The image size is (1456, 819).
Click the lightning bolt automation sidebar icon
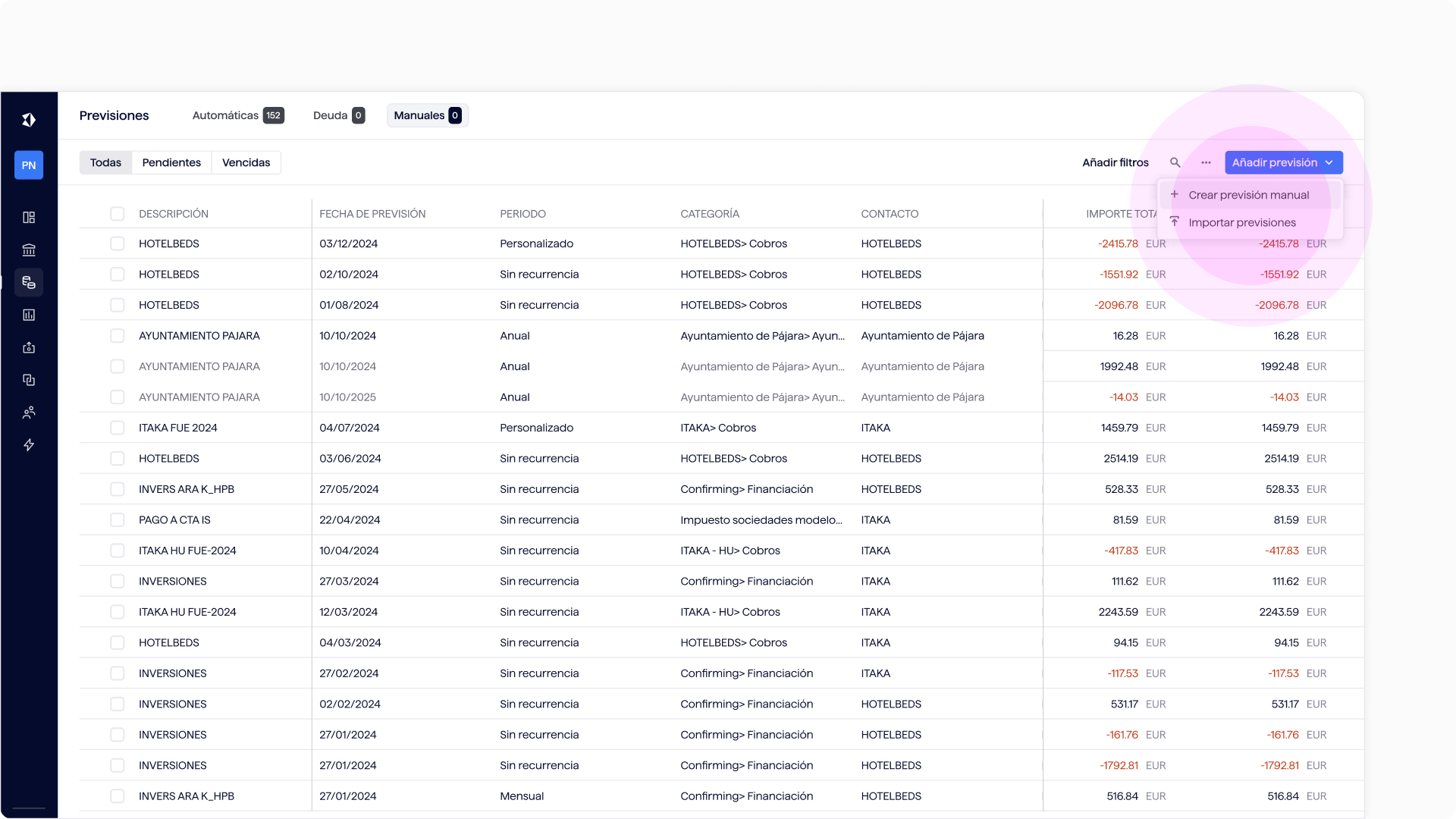tap(29, 445)
